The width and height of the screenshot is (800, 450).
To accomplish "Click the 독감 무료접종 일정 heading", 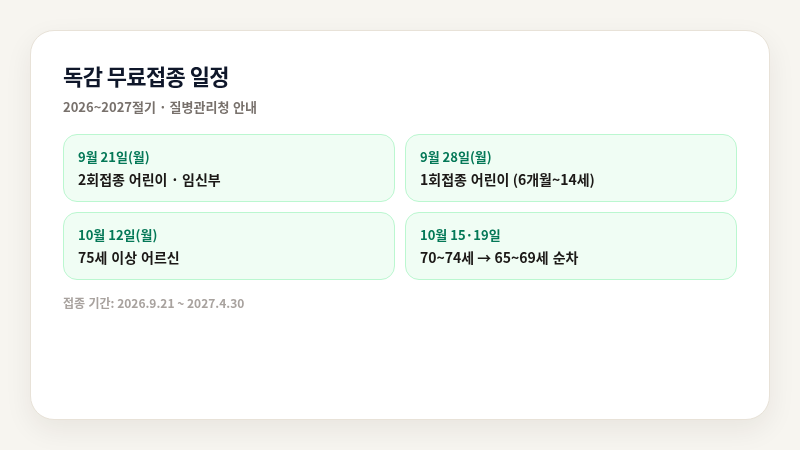I will pyautogui.click(x=146, y=78).
